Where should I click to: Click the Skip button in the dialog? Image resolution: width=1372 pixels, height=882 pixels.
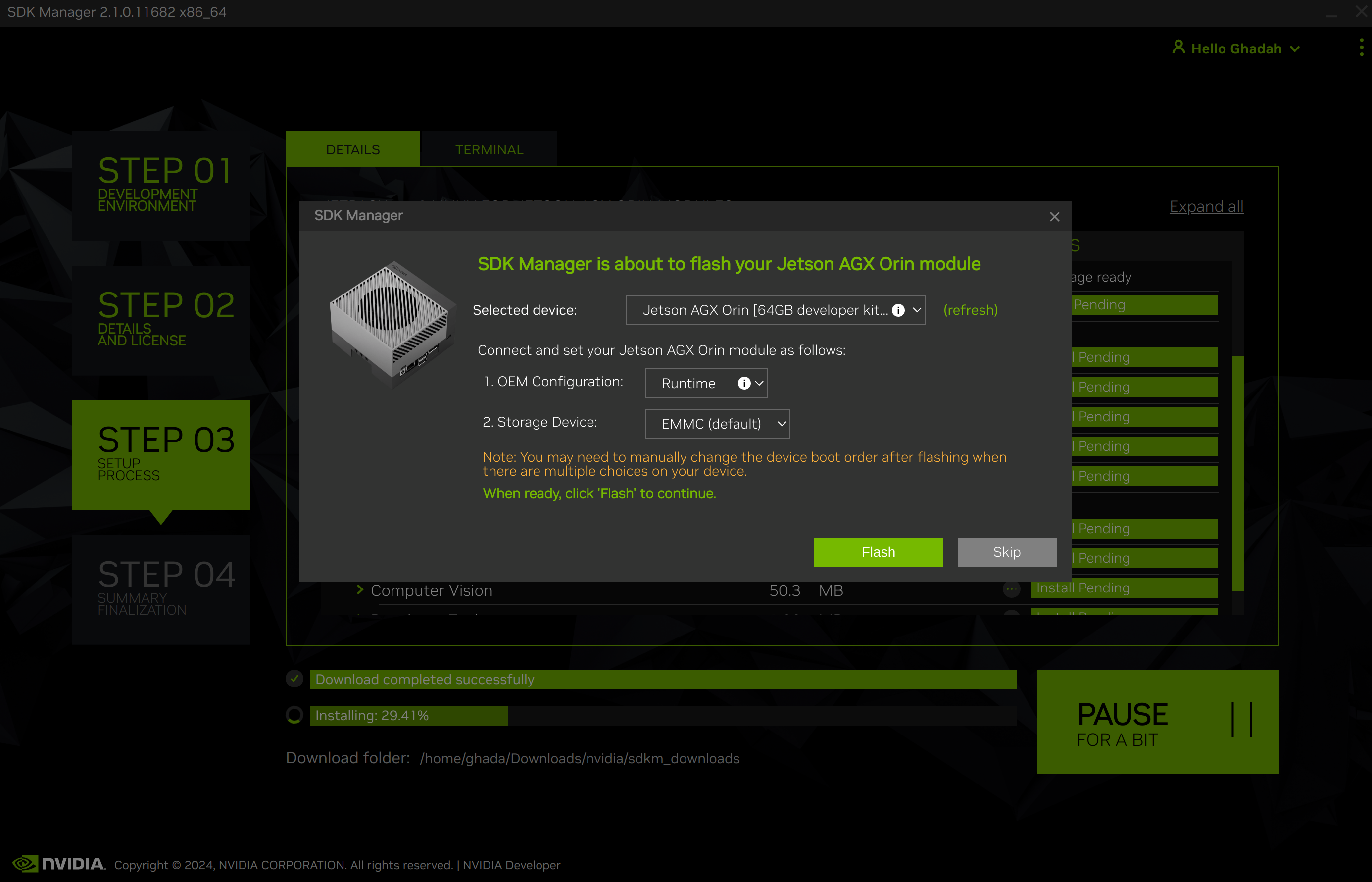tap(1006, 551)
